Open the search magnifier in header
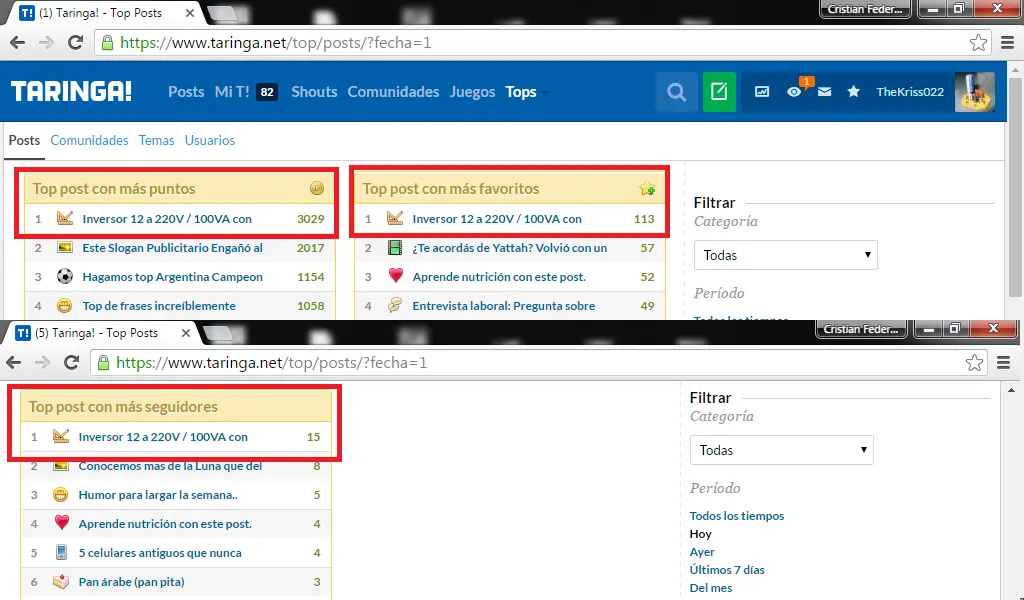 (x=677, y=92)
